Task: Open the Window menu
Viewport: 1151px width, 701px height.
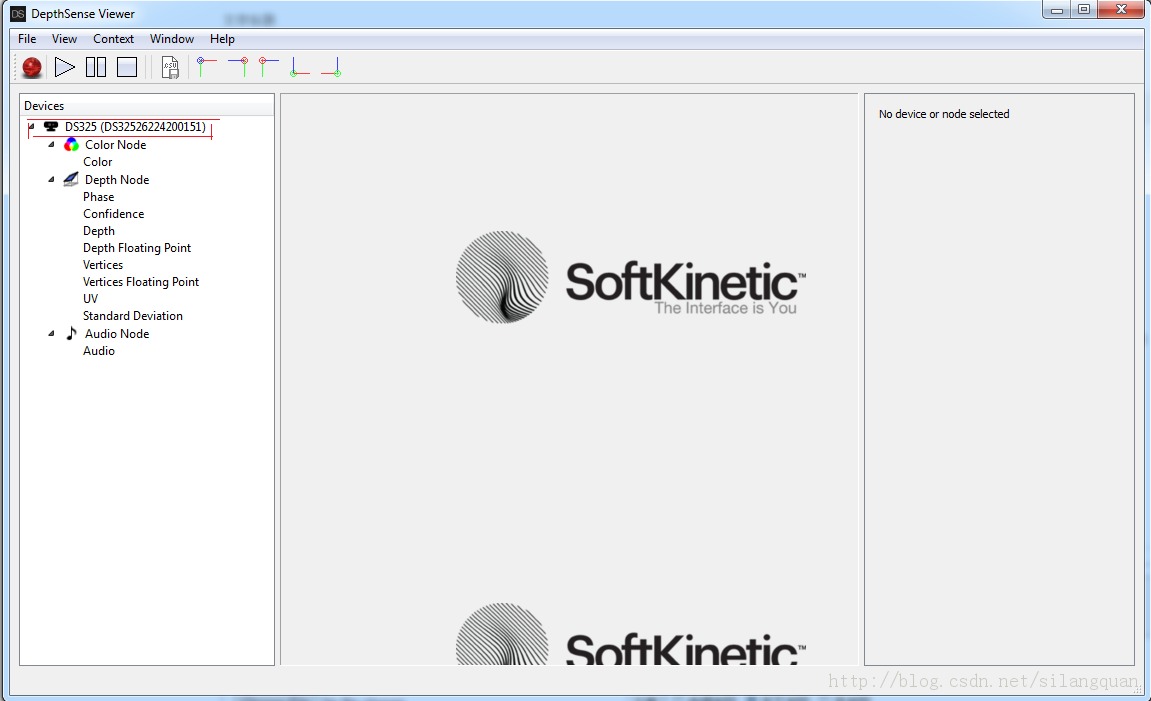Action: [172, 39]
